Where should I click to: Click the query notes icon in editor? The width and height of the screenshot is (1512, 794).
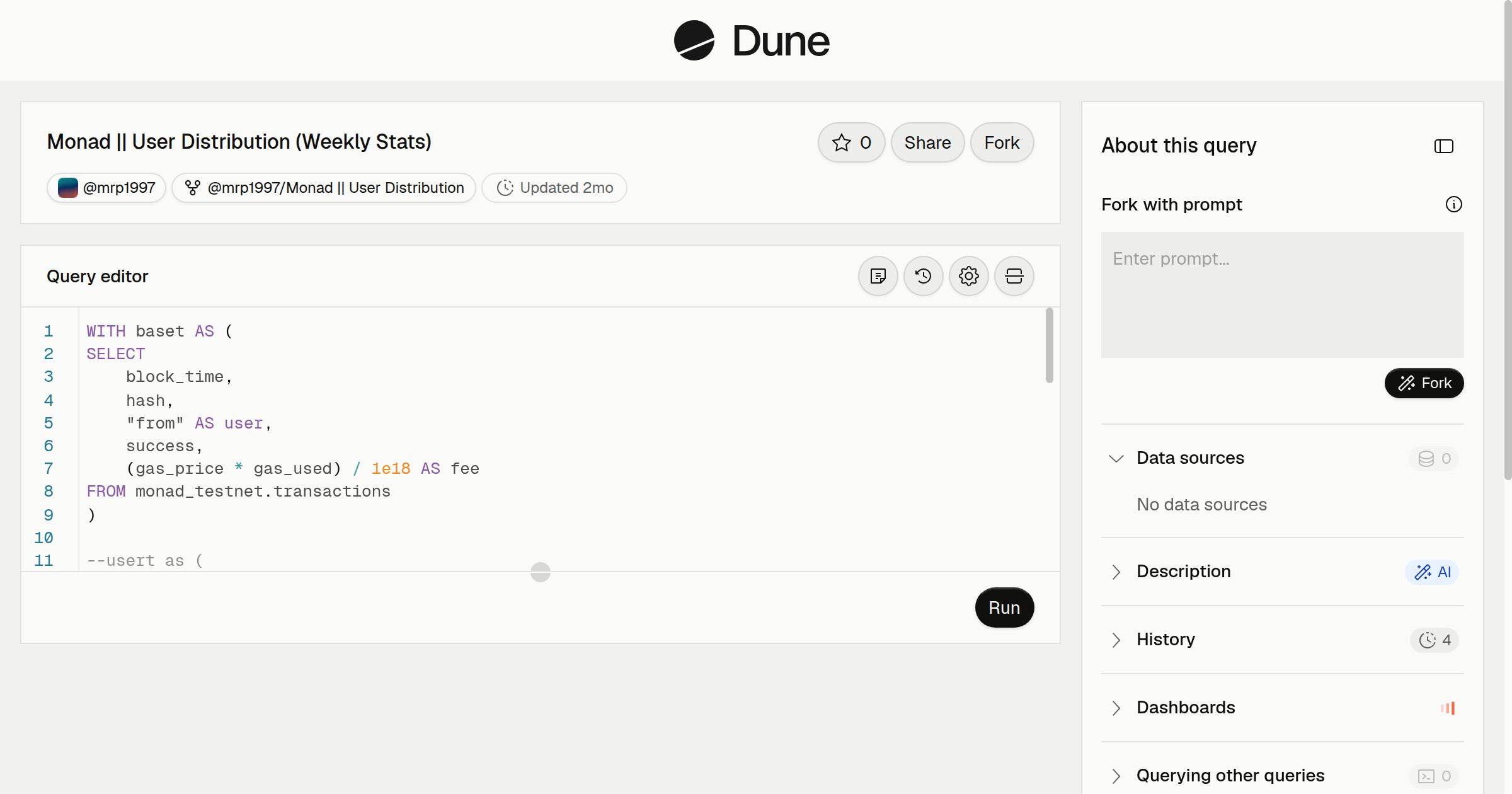(878, 276)
